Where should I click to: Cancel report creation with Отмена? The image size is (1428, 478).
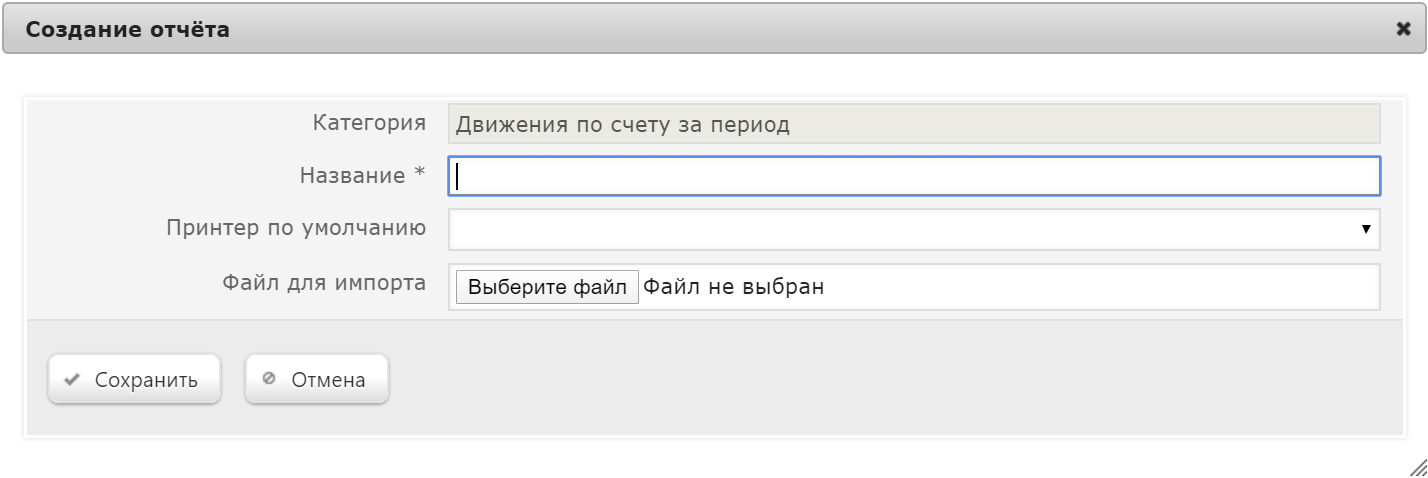[317, 380]
